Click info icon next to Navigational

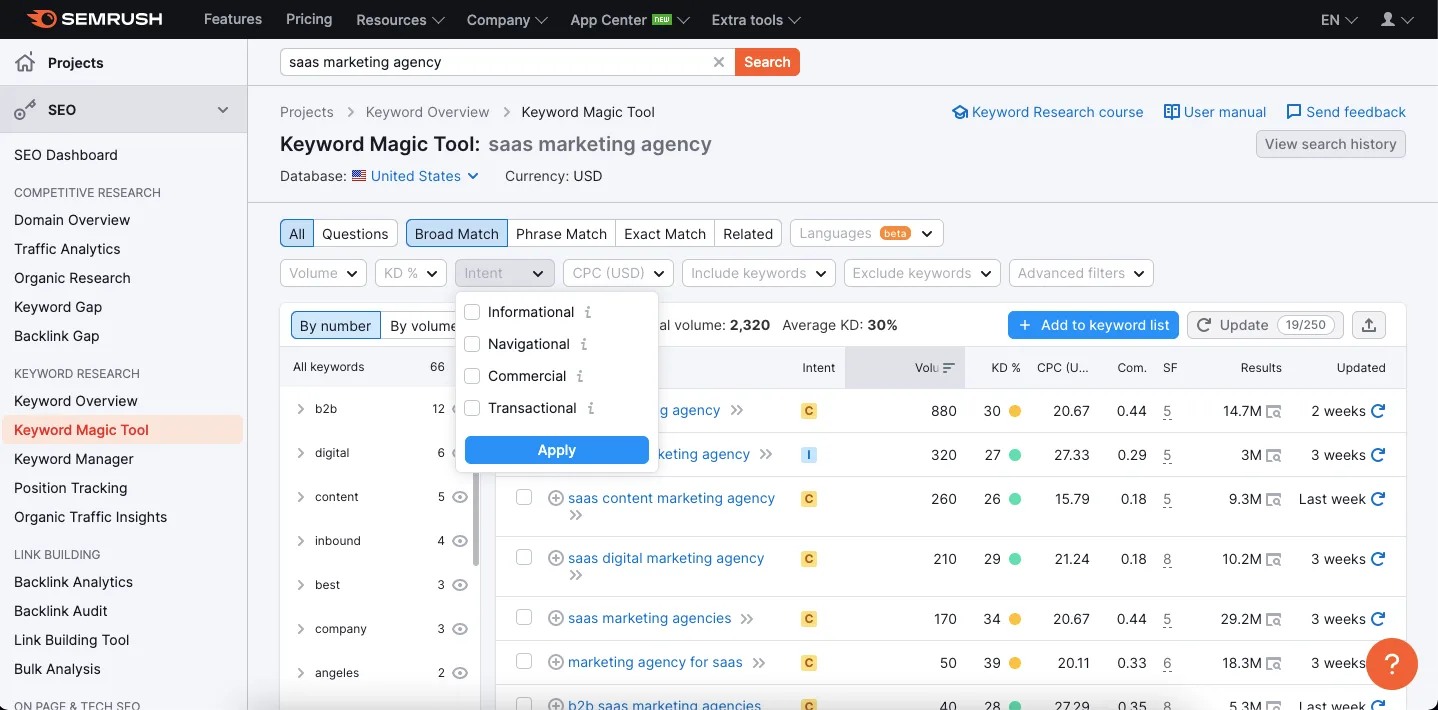click(x=584, y=344)
